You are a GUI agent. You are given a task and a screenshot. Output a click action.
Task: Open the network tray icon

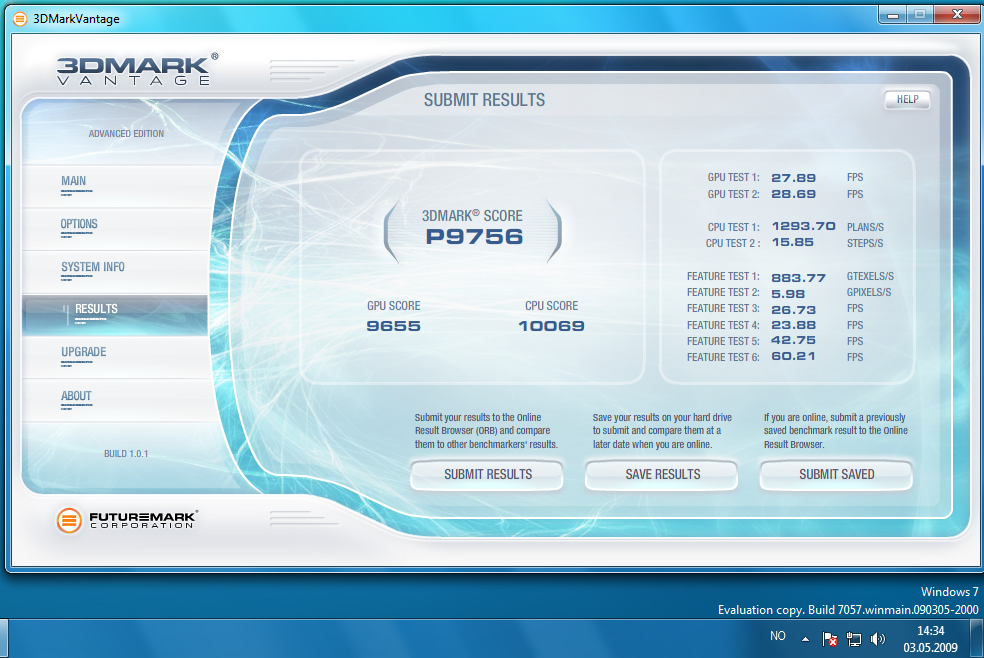[853, 639]
